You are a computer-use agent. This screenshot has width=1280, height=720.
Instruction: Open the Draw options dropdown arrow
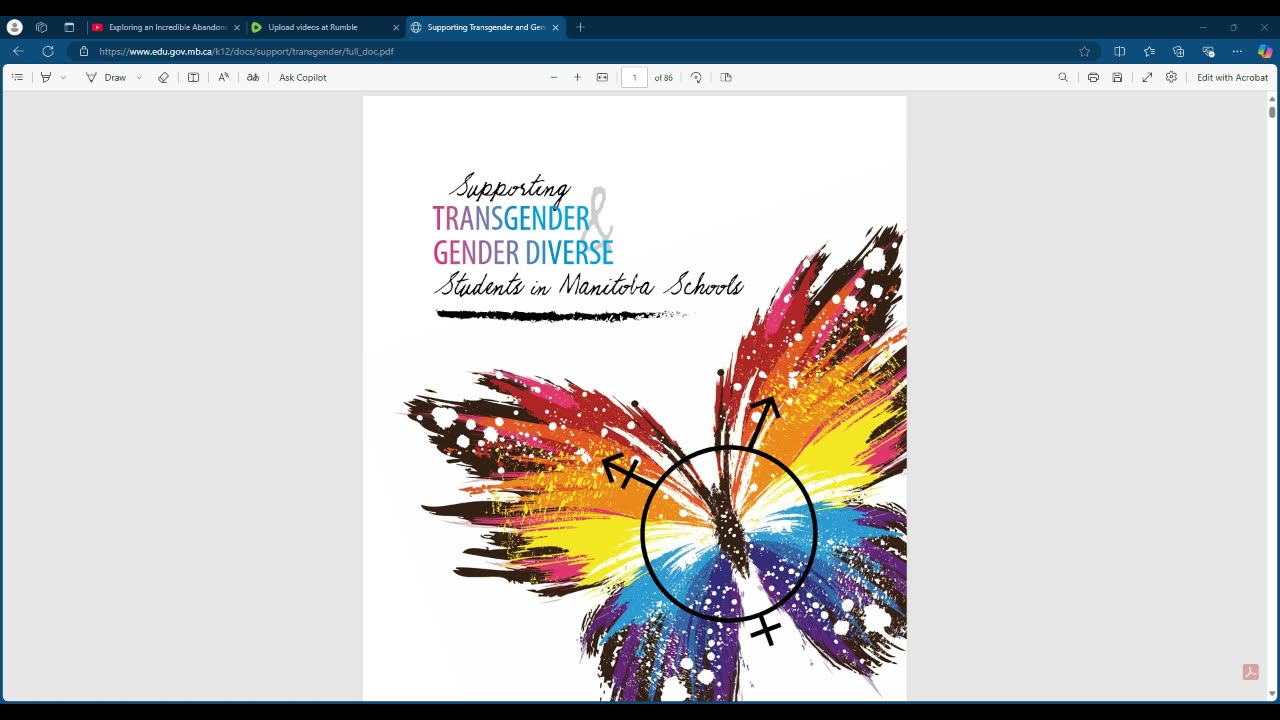(x=139, y=77)
